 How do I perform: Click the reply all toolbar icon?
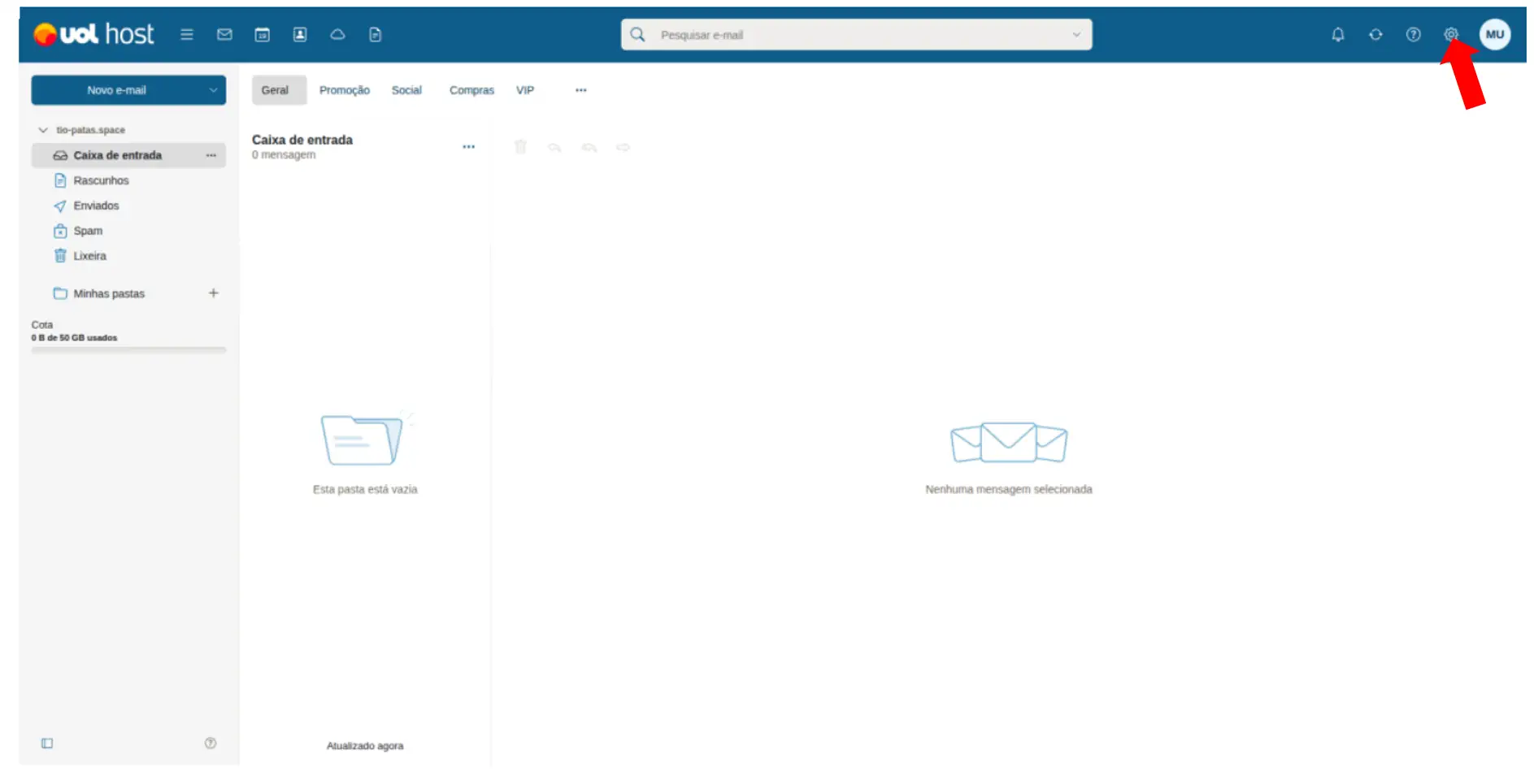pyautogui.click(x=589, y=147)
